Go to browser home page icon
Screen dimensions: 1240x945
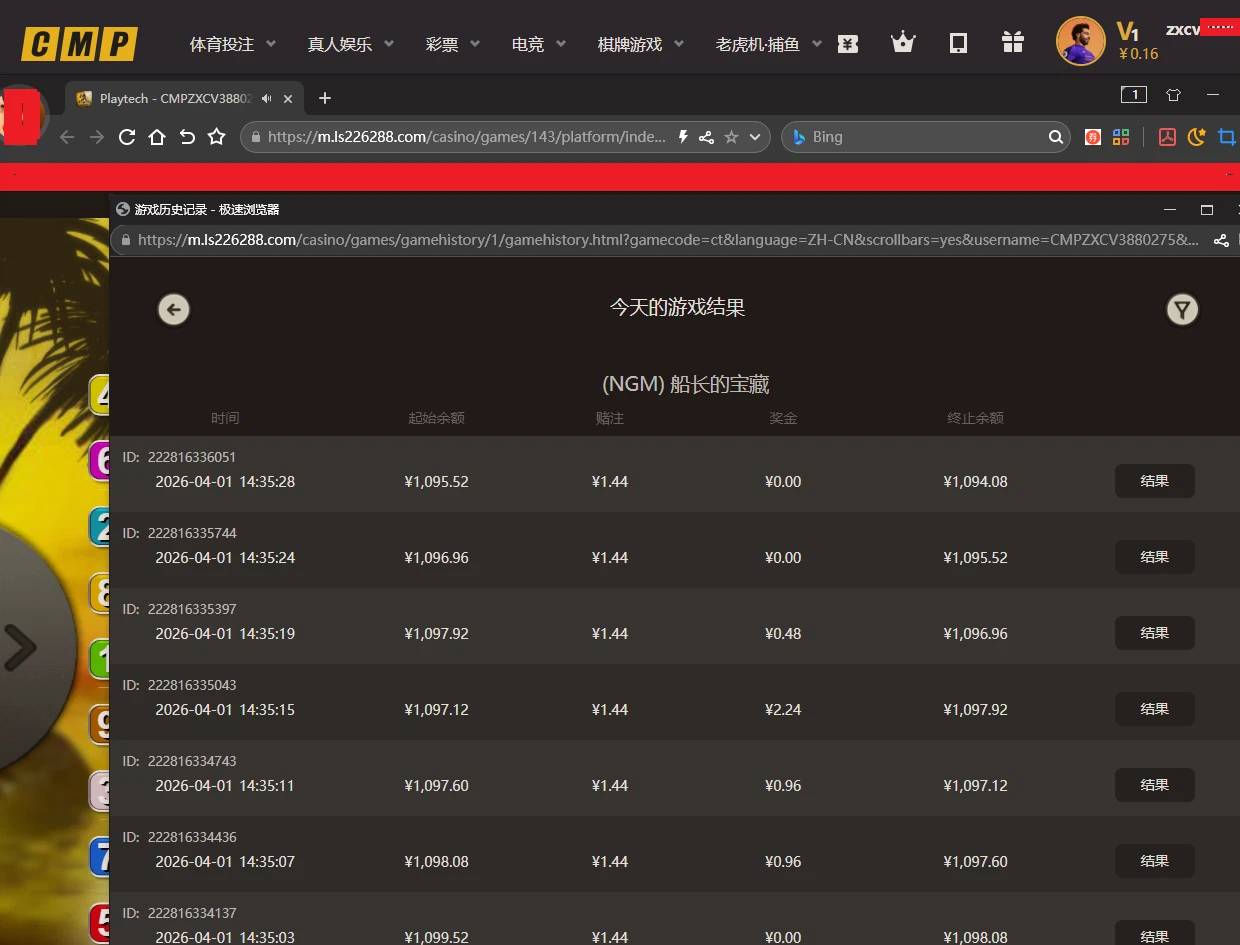[x=157, y=137]
